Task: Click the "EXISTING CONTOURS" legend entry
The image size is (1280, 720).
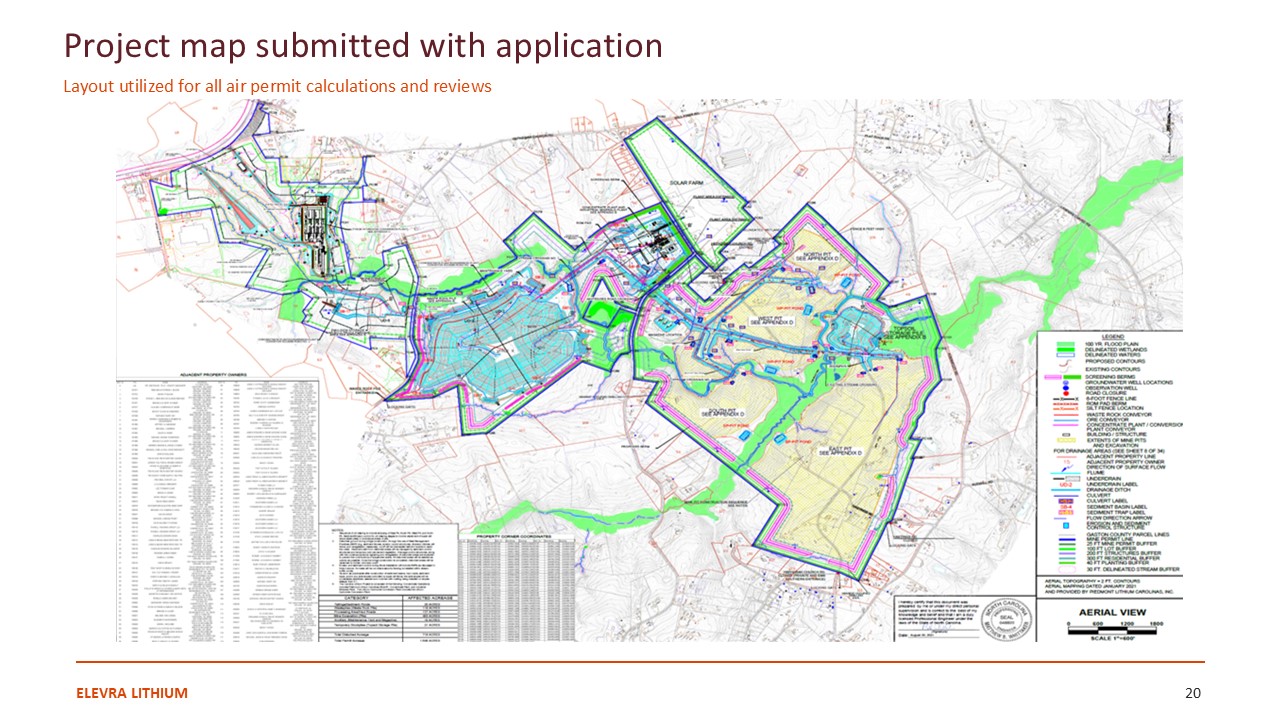Action: (1112, 371)
